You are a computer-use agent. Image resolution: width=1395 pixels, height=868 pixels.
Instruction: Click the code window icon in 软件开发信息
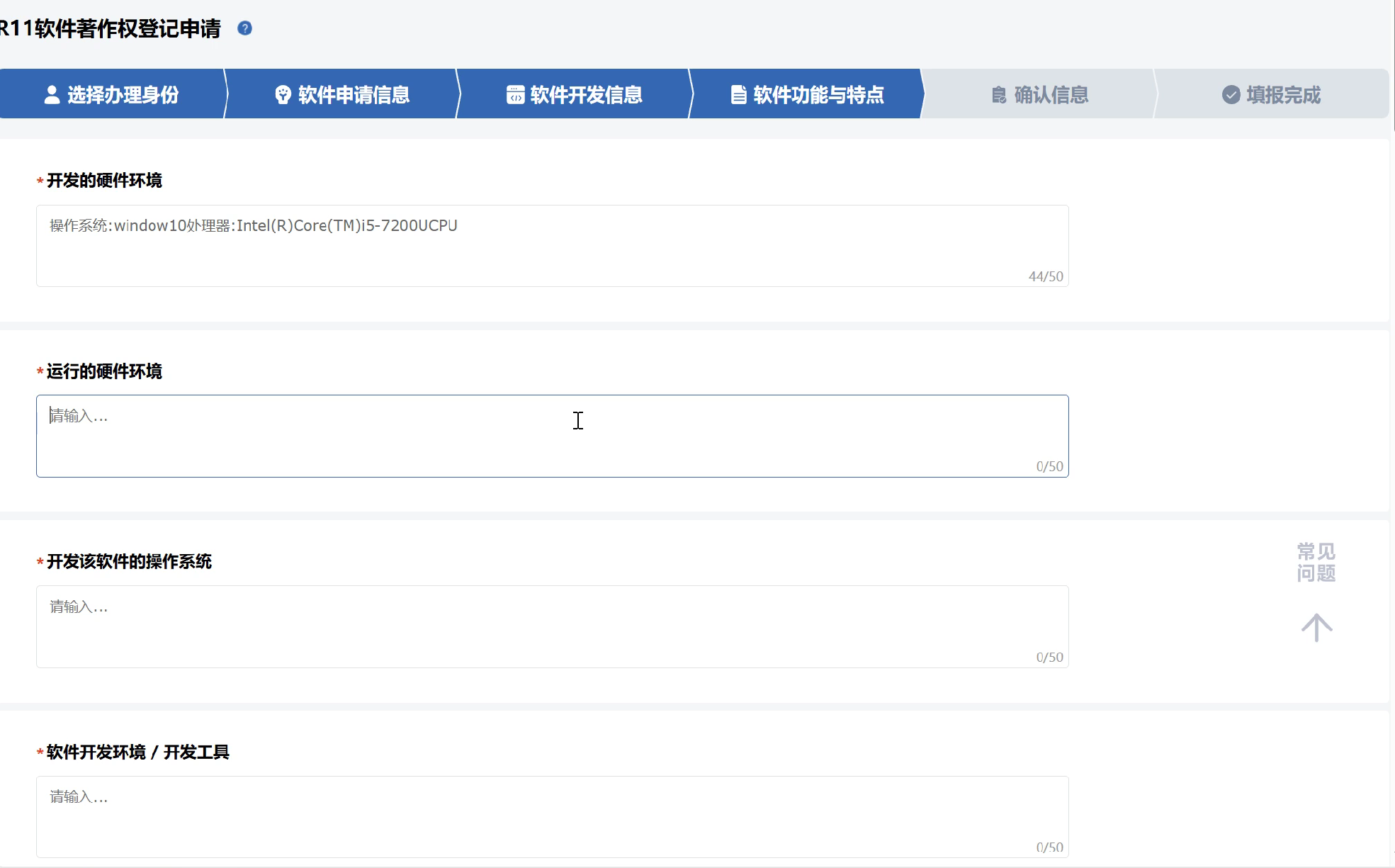515,95
